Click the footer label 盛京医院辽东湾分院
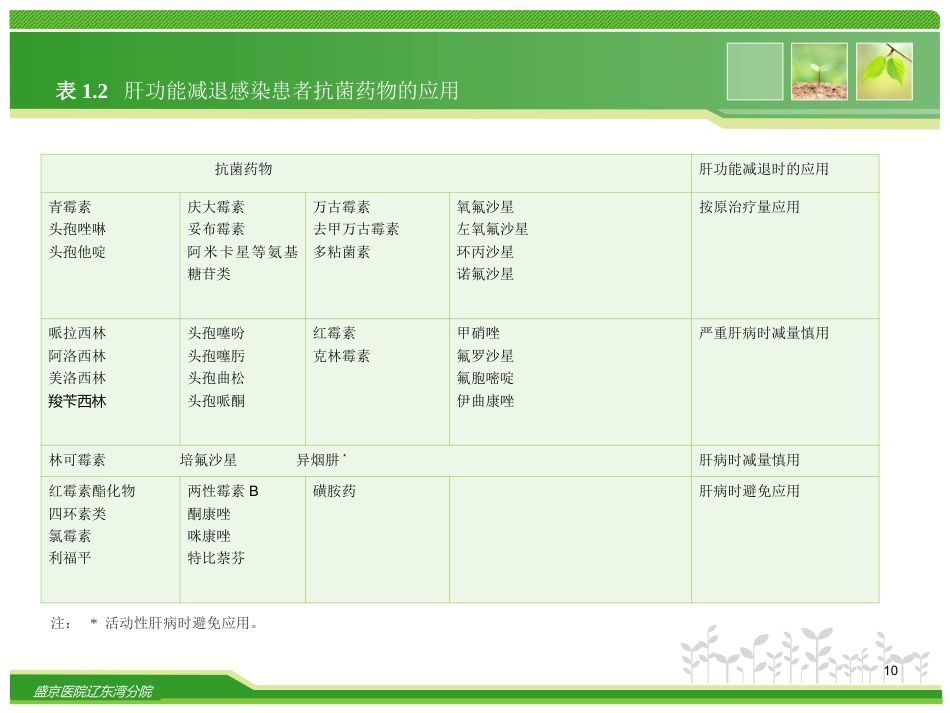This screenshot has height=713, width=950. click(x=93, y=692)
